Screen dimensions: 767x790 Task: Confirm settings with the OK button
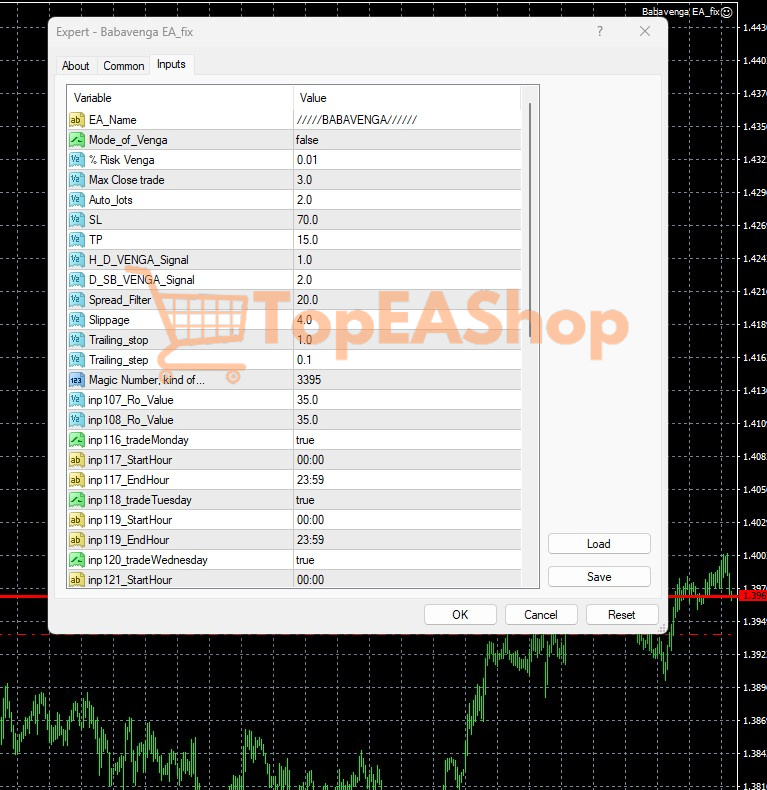(x=460, y=615)
